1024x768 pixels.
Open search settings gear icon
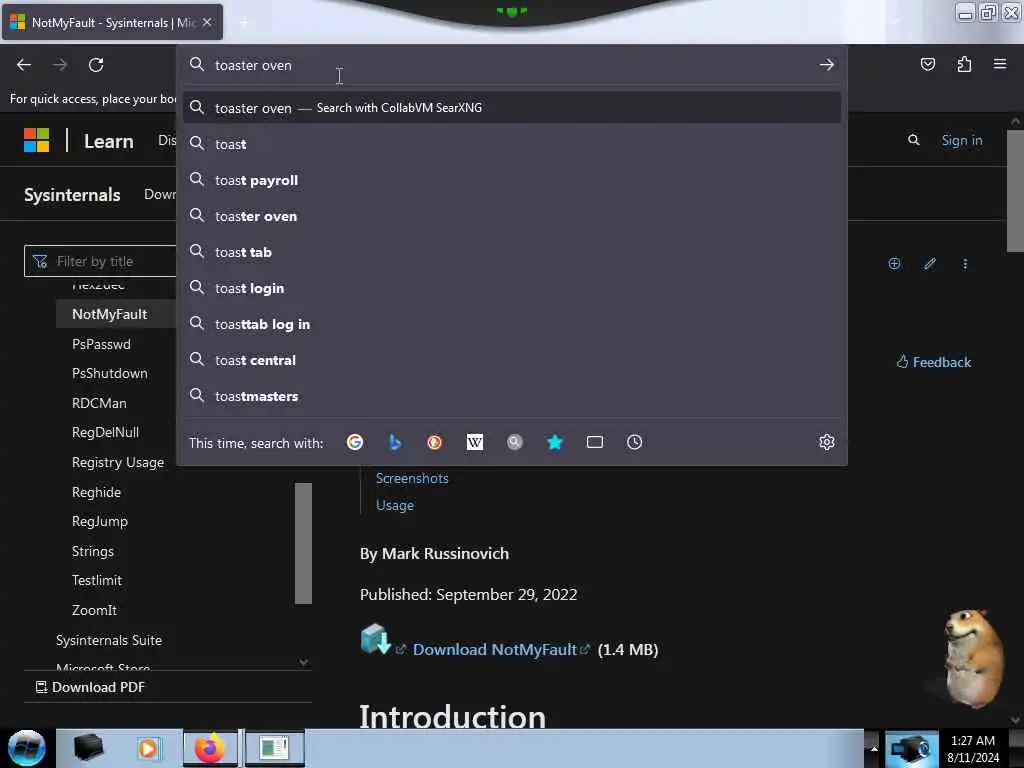coord(827,442)
